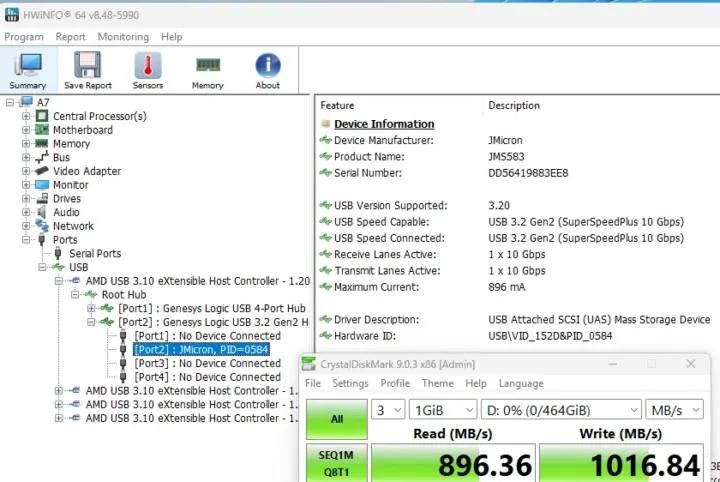Click the Audio speaker icon
Screen dimensions: 720x482
(42, 212)
